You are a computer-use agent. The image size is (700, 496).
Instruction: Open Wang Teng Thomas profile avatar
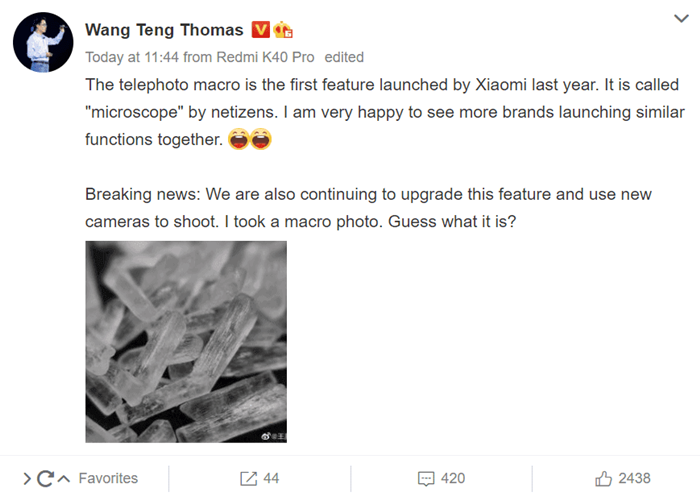43,42
